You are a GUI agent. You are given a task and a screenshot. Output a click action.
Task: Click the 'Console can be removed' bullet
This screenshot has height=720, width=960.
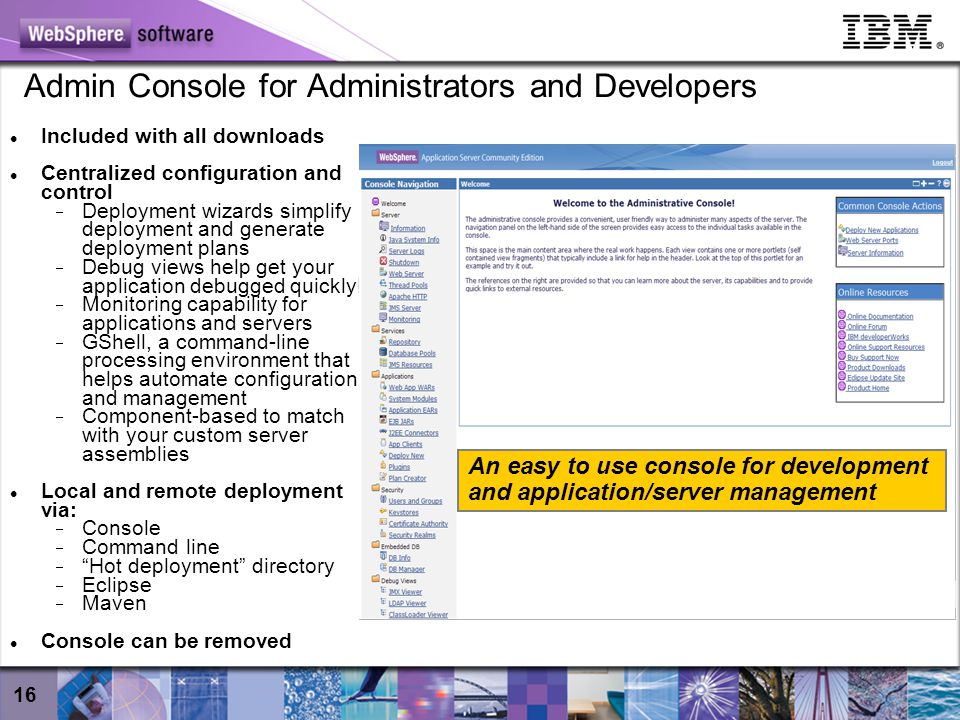click(166, 641)
